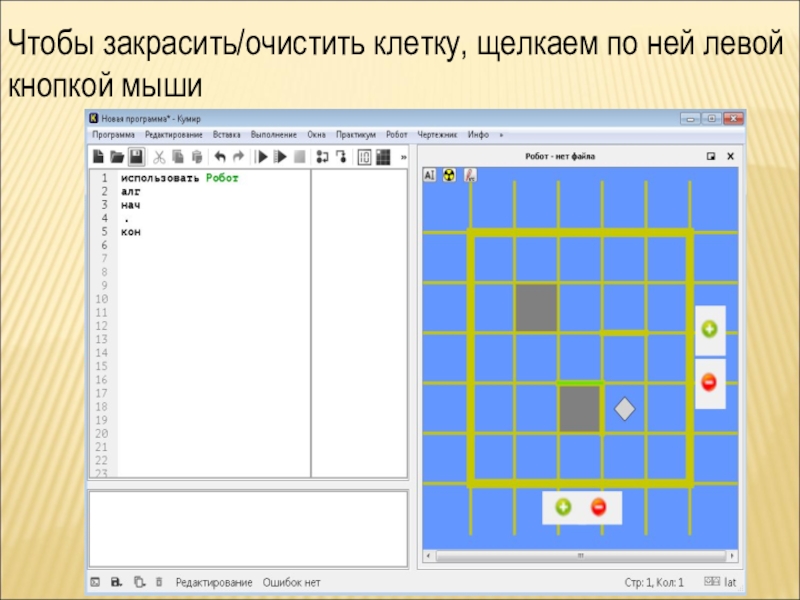Clear the gray cell beside the robot
Screen dimensions: 800x600
[x=580, y=409]
